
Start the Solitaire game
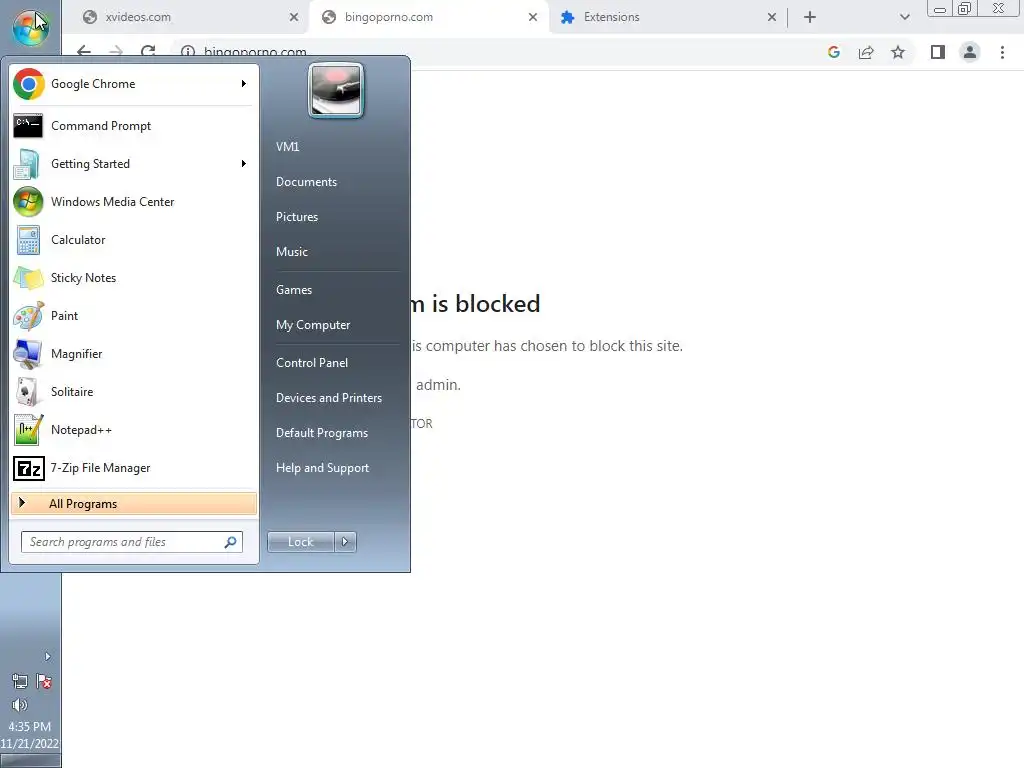[x=134, y=392]
